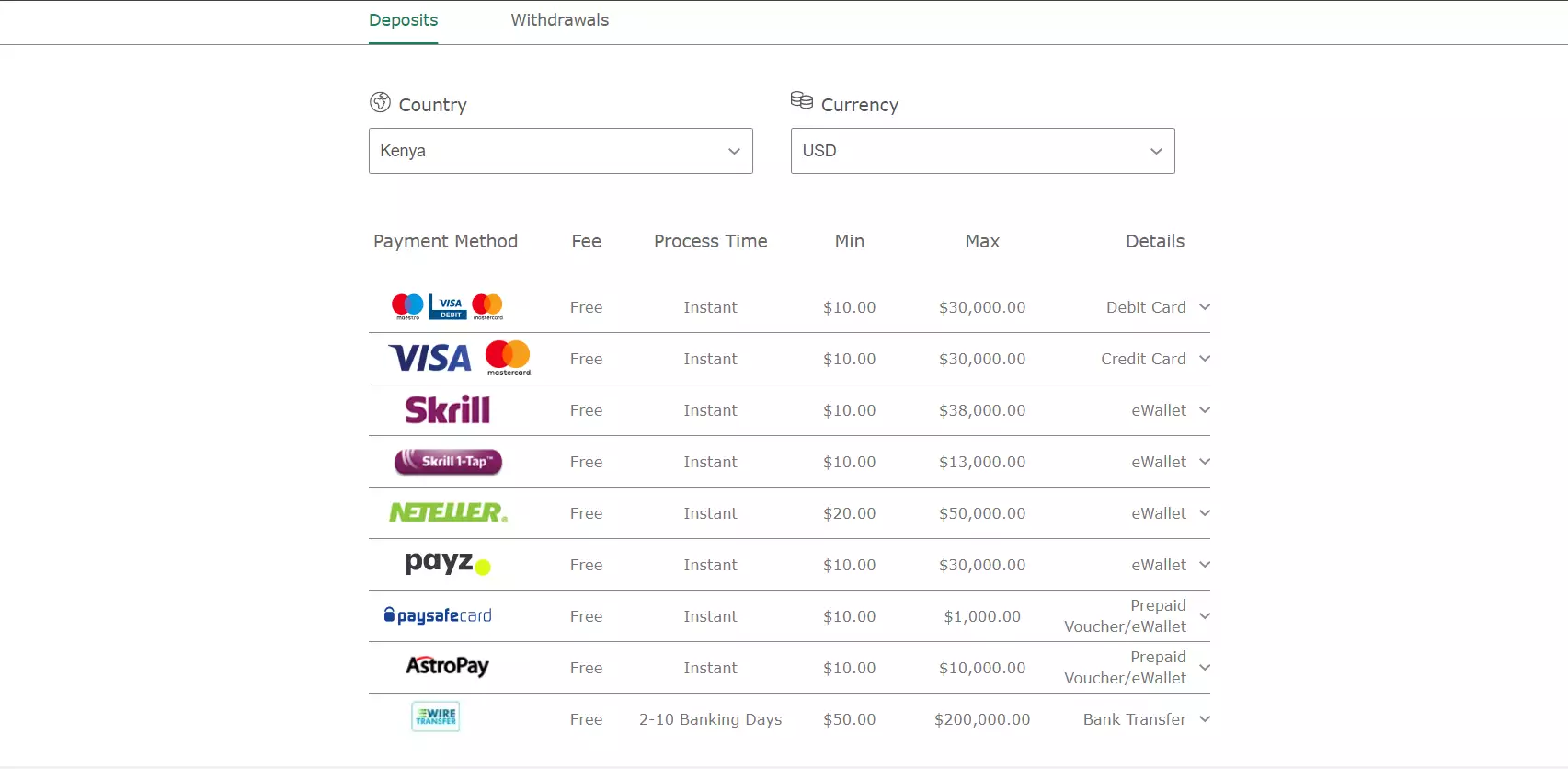
Task: Expand details chevron for paysafecard row
Action: click(x=1205, y=616)
